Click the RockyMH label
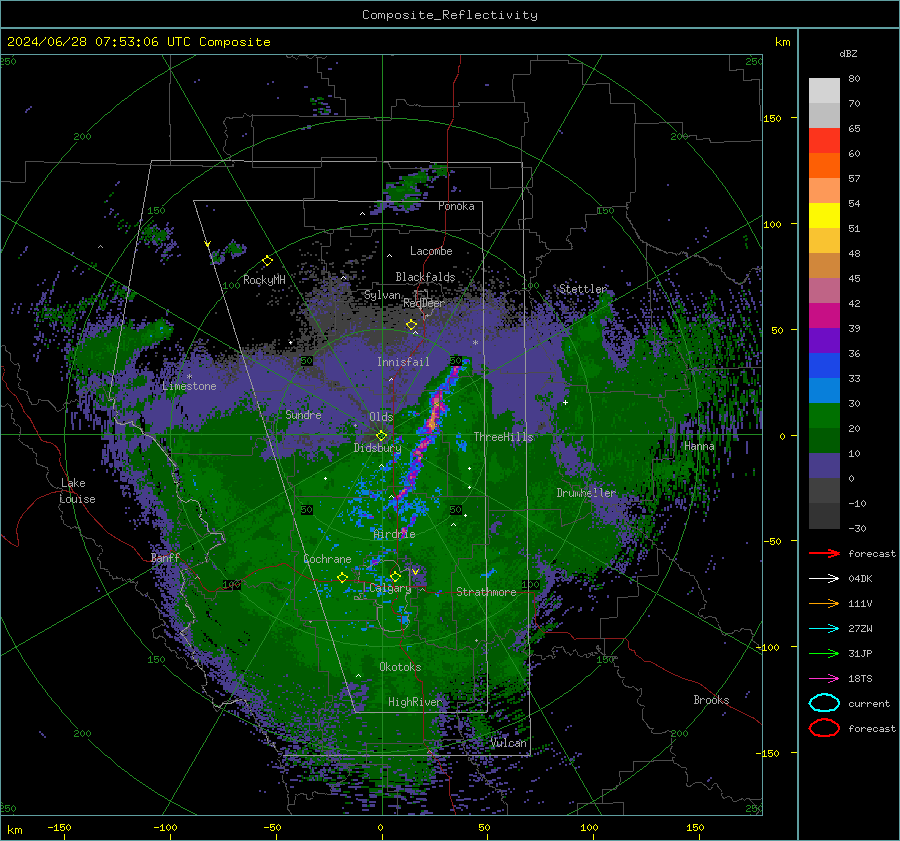The image size is (900, 841). [x=264, y=280]
